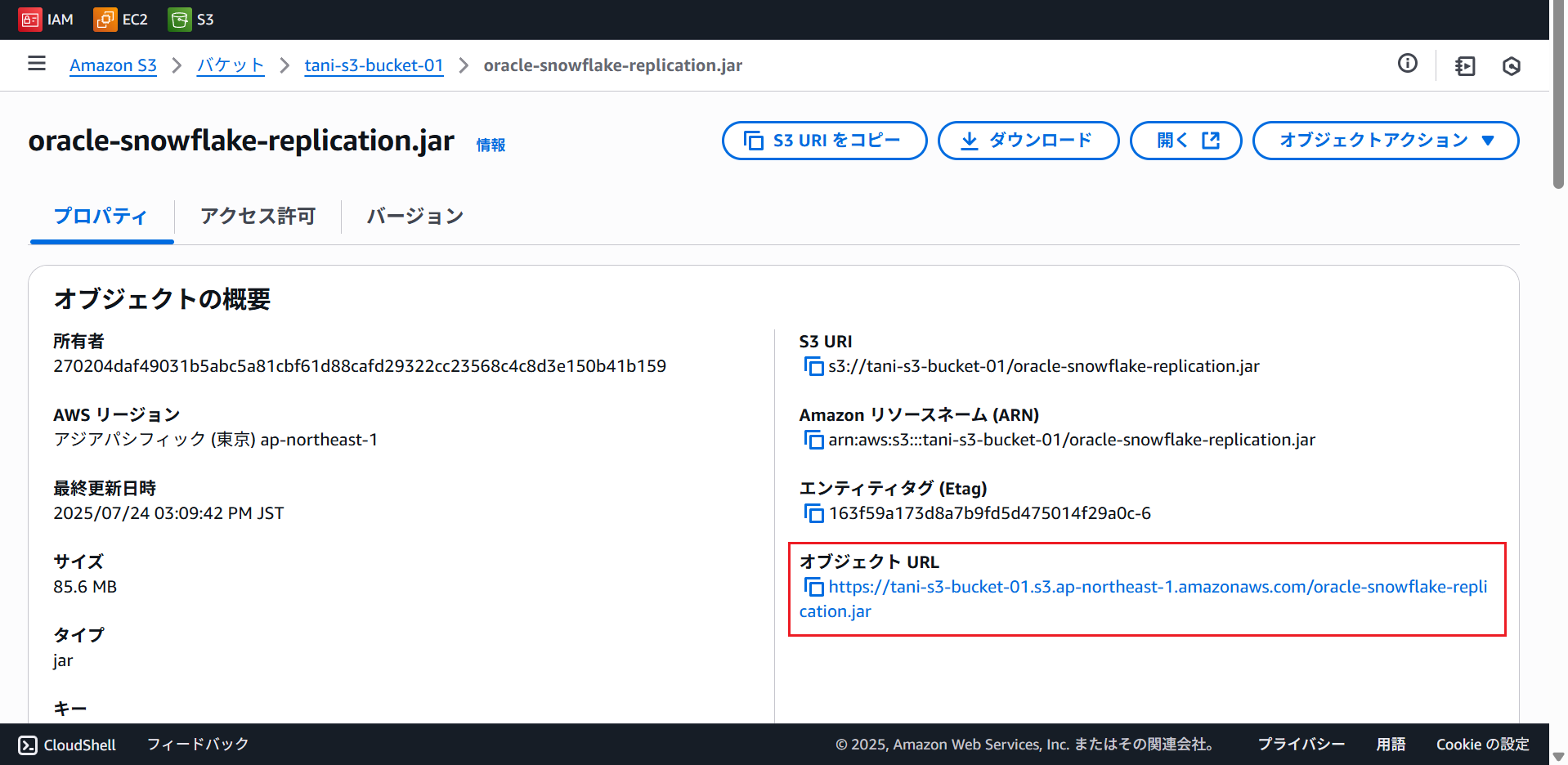This screenshot has width=1568, height=765.
Task: Click the owner ID value 270204daf...
Action: click(360, 366)
